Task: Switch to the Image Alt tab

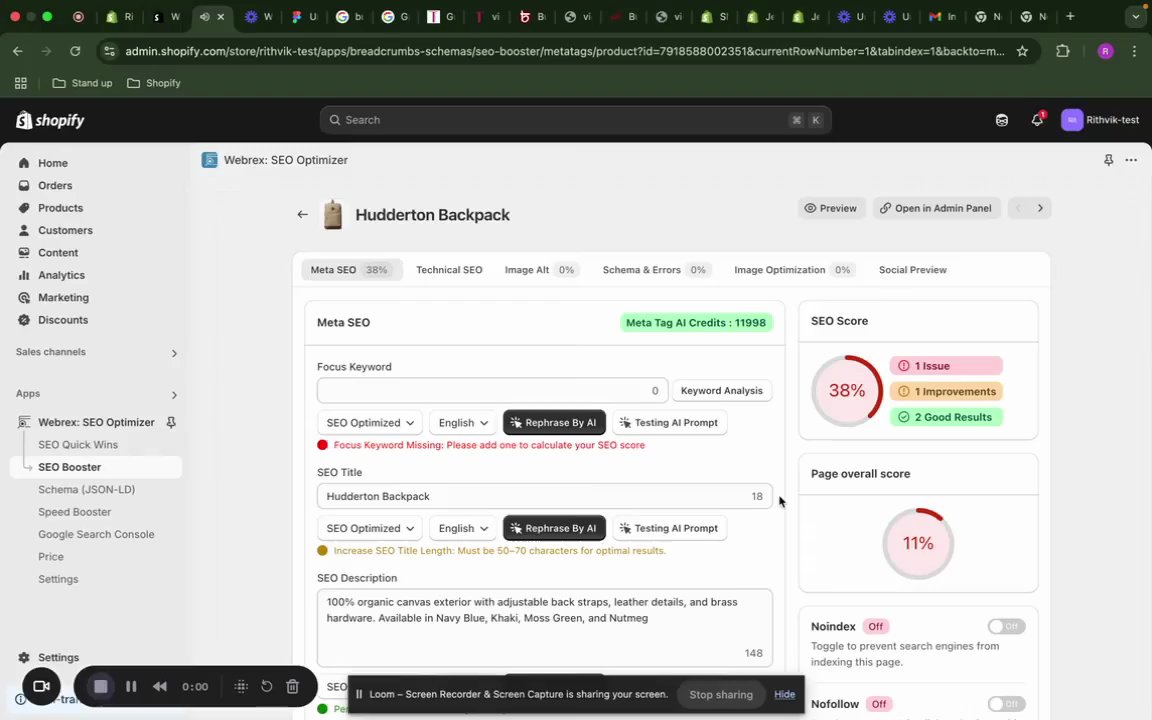Action: coord(541,270)
